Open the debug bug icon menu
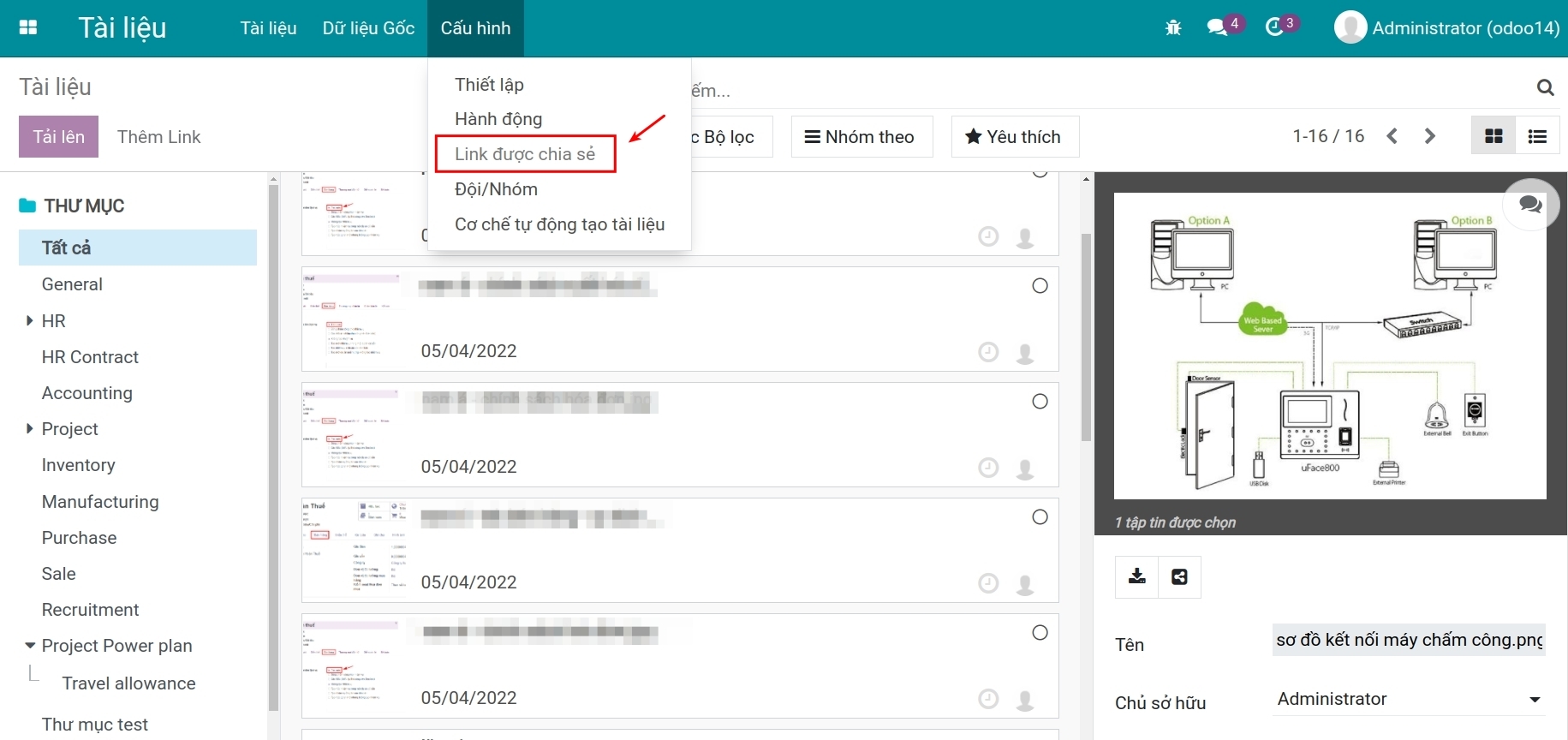Viewport: 1568px width, 740px height. click(1173, 27)
